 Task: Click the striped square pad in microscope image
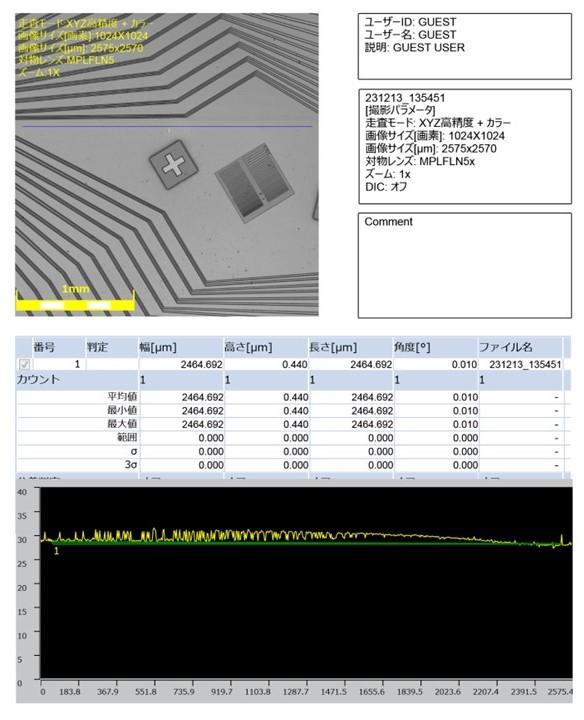[254, 183]
